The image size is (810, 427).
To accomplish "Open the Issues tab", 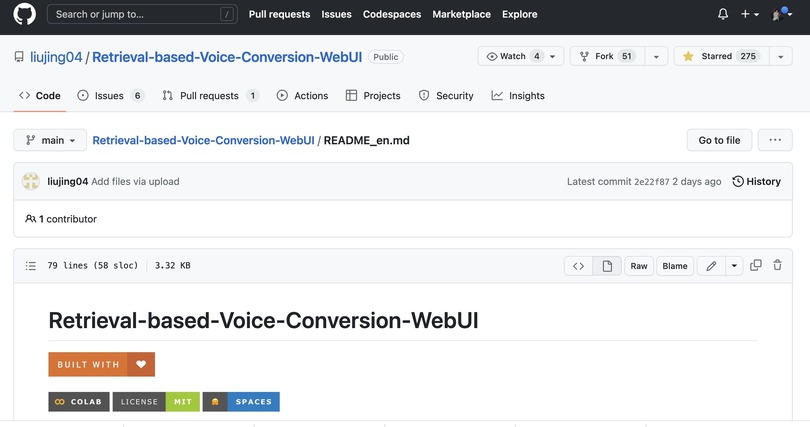I will (x=110, y=96).
